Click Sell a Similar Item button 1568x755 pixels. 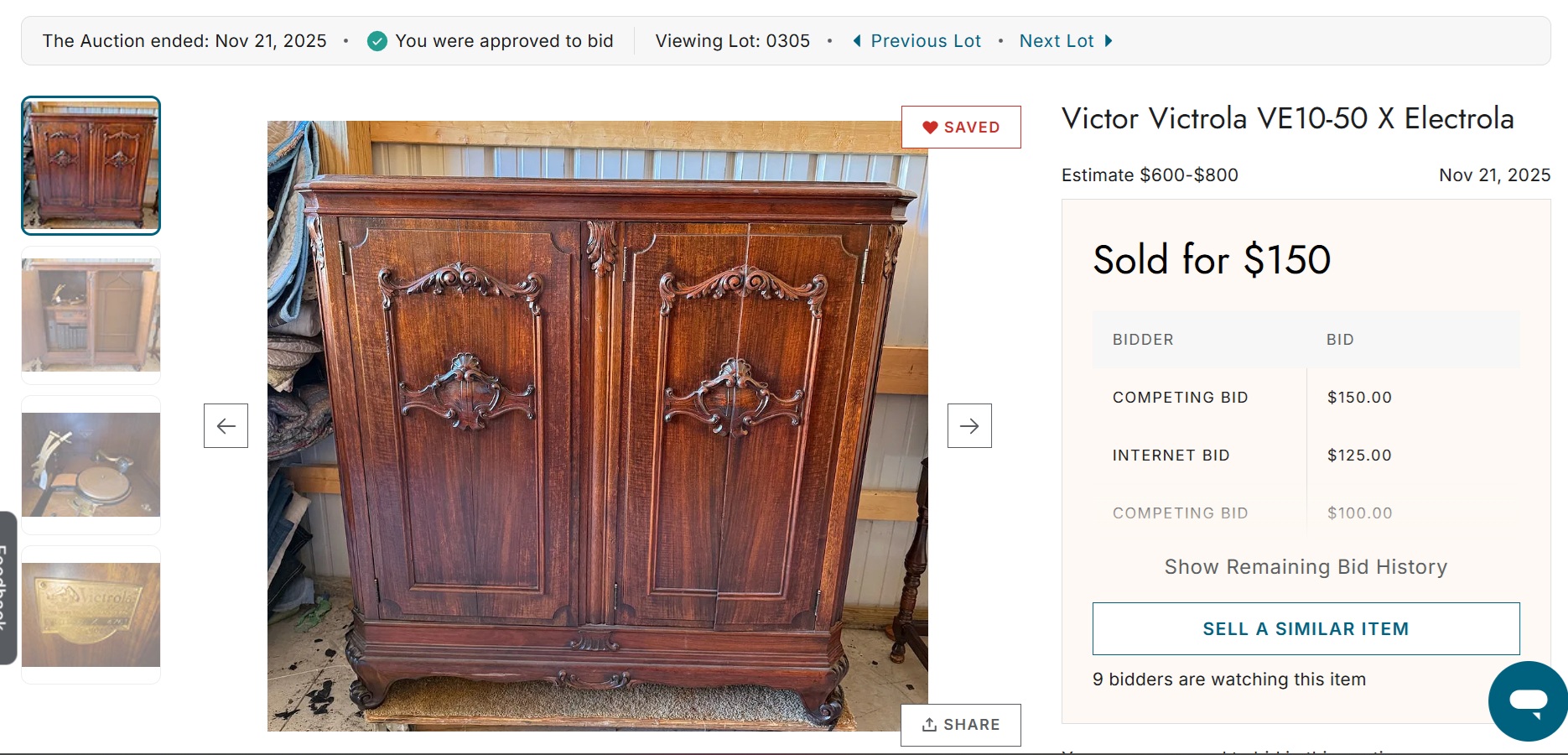click(x=1306, y=628)
